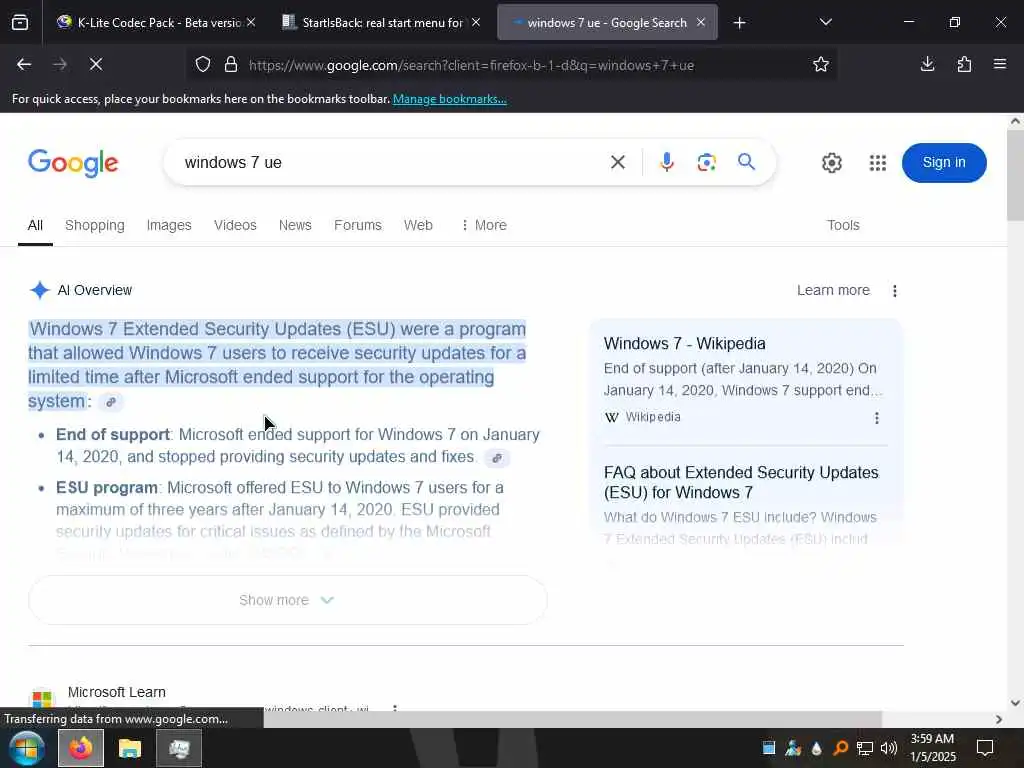Image resolution: width=1024 pixels, height=768 pixels.
Task: Open the Firefox downloads panel
Action: (x=927, y=64)
